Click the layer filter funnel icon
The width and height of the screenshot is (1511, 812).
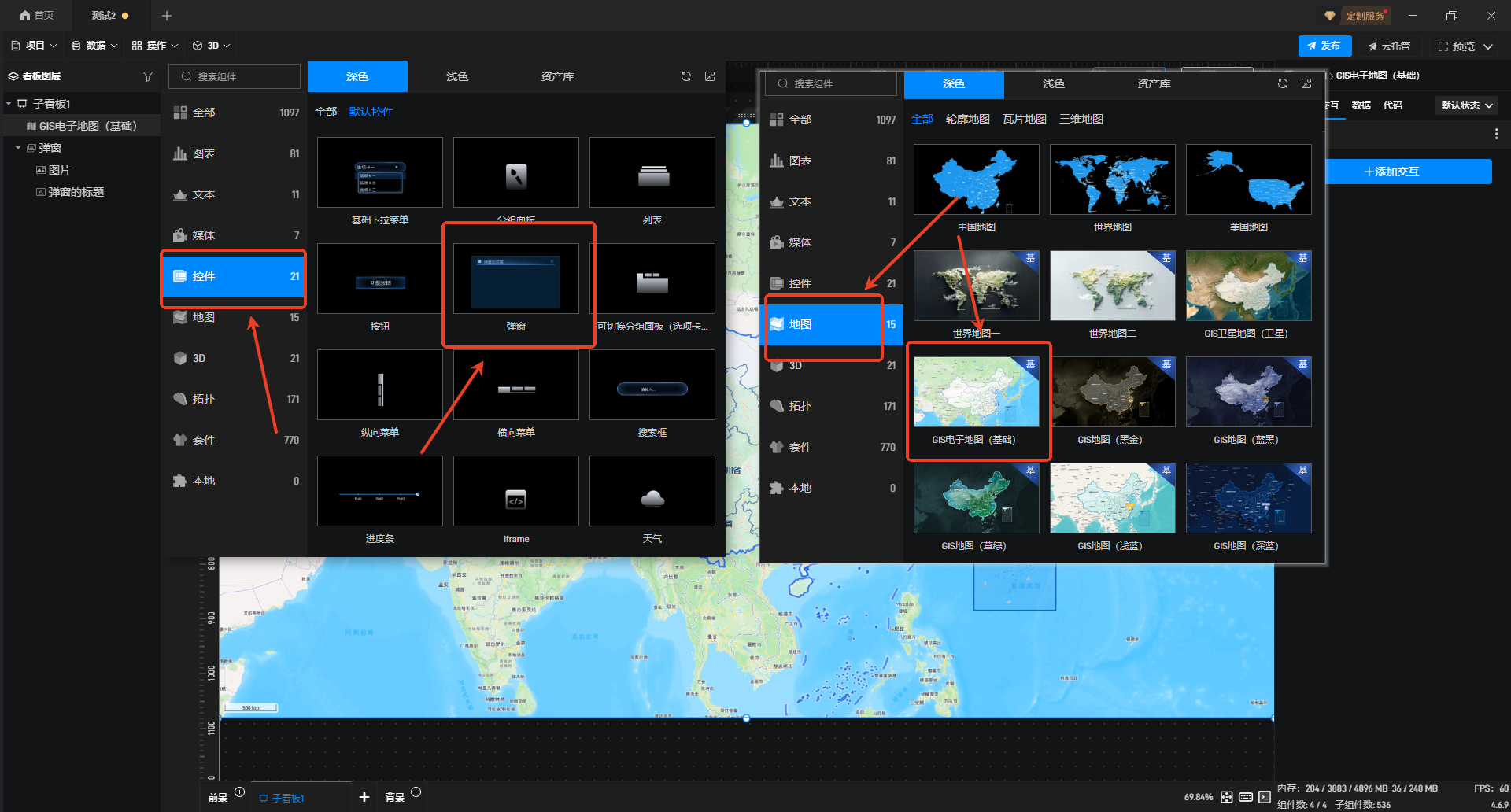pyautogui.click(x=147, y=76)
